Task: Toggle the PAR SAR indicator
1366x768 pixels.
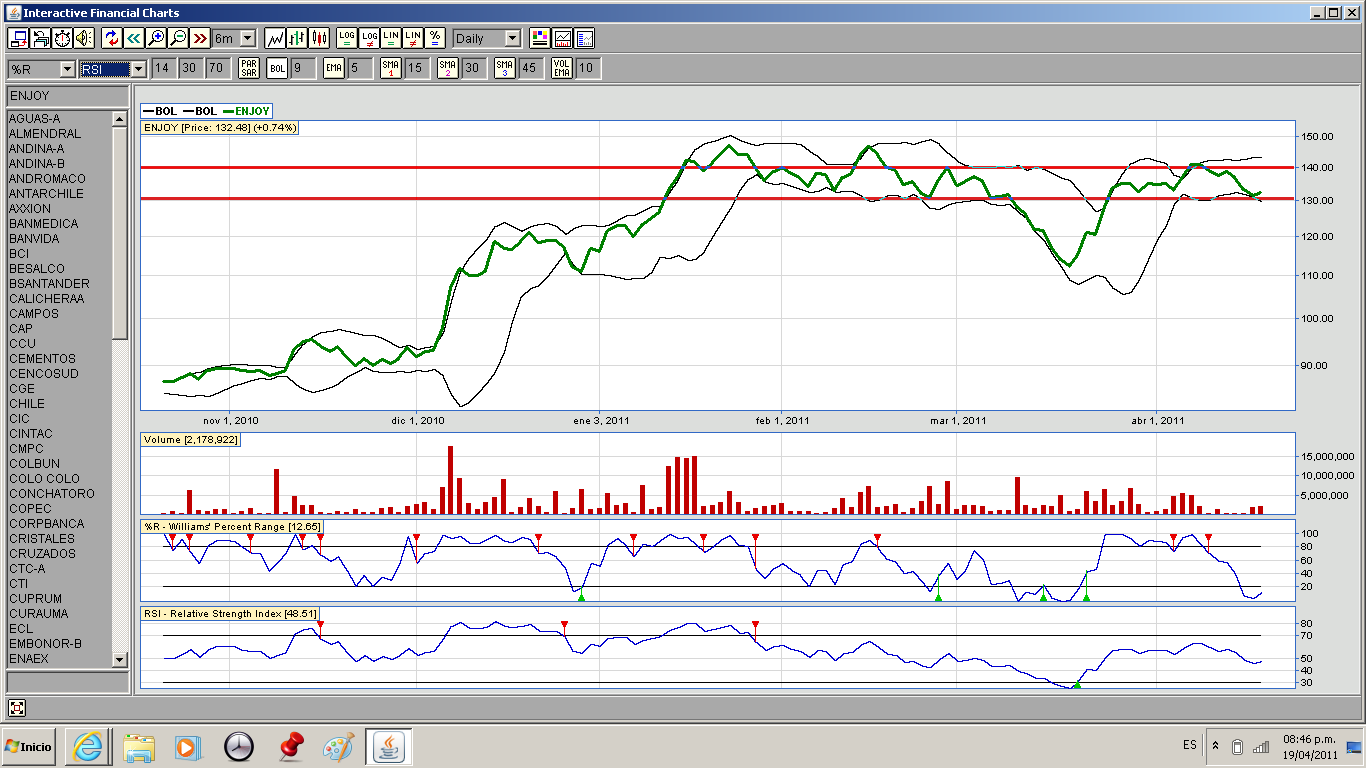Action: coord(248,68)
